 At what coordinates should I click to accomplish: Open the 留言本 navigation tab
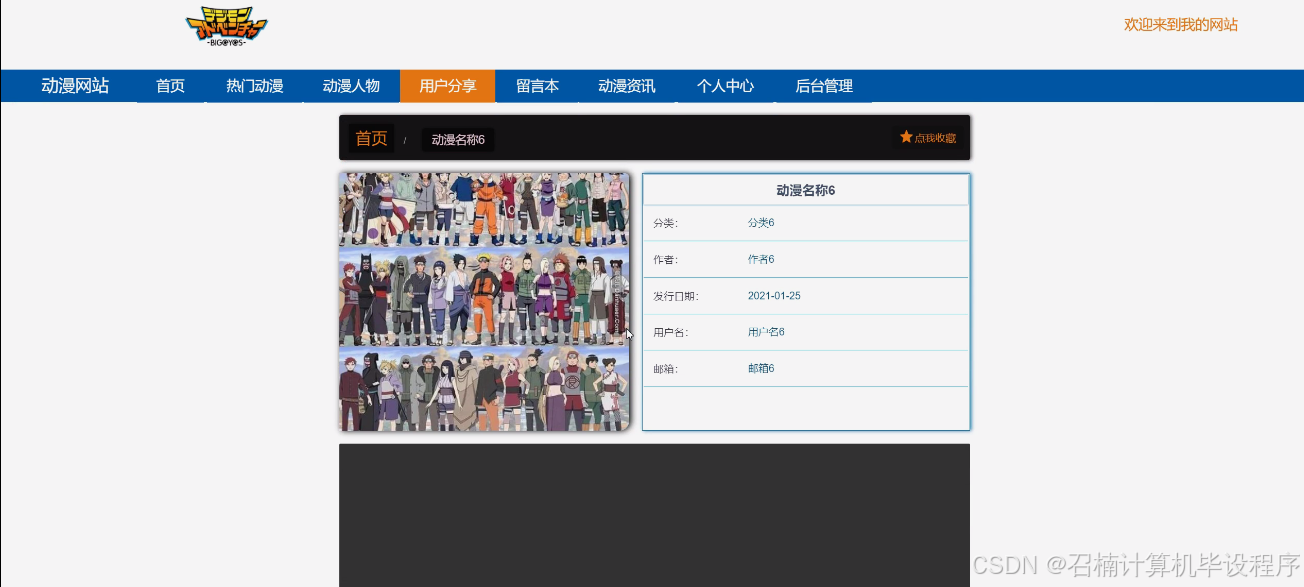pos(537,86)
